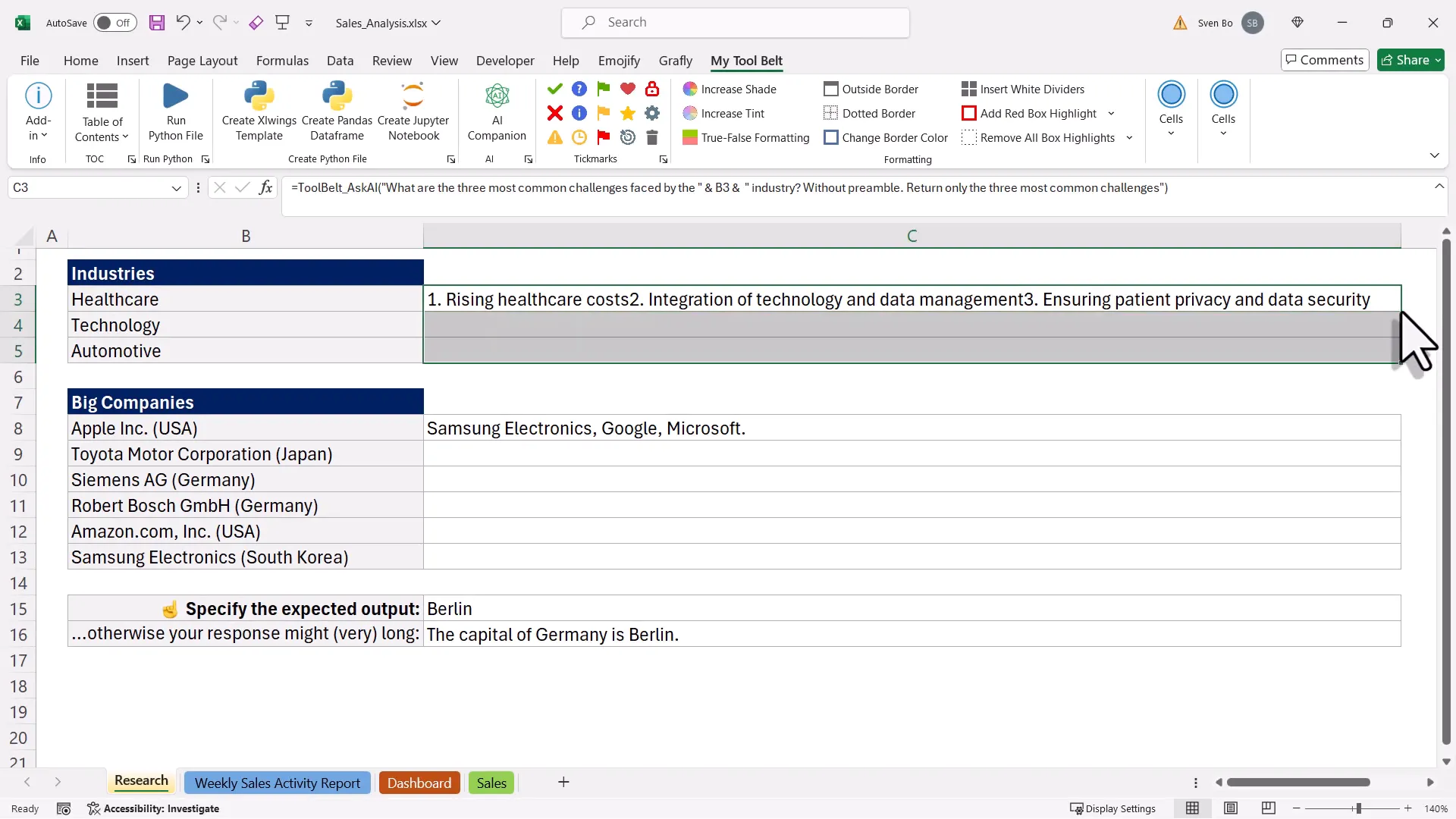Insert the green checkmark tickmark
Screen dimensions: 1456x819
555,89
